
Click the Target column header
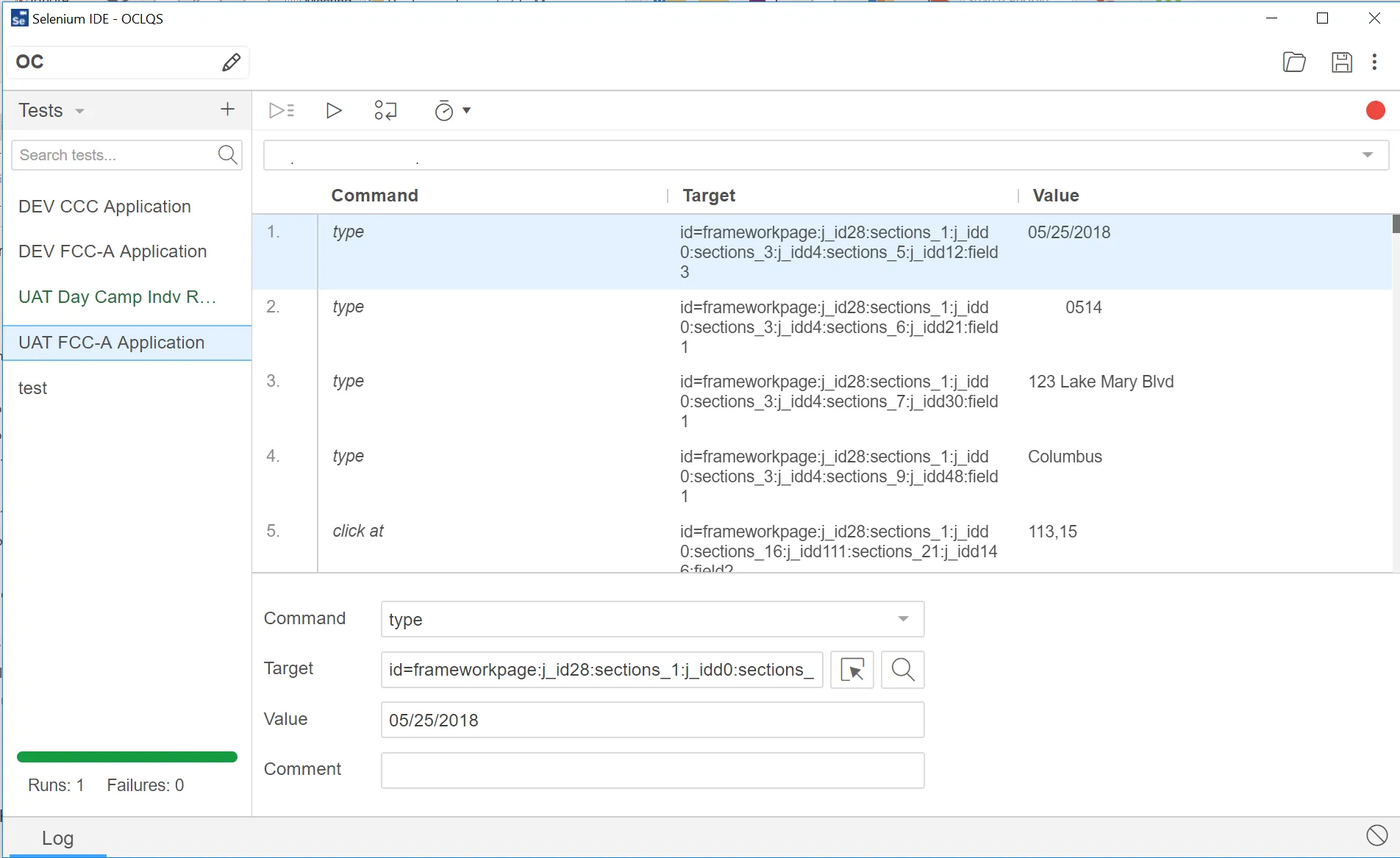click(x=709, y=196)
